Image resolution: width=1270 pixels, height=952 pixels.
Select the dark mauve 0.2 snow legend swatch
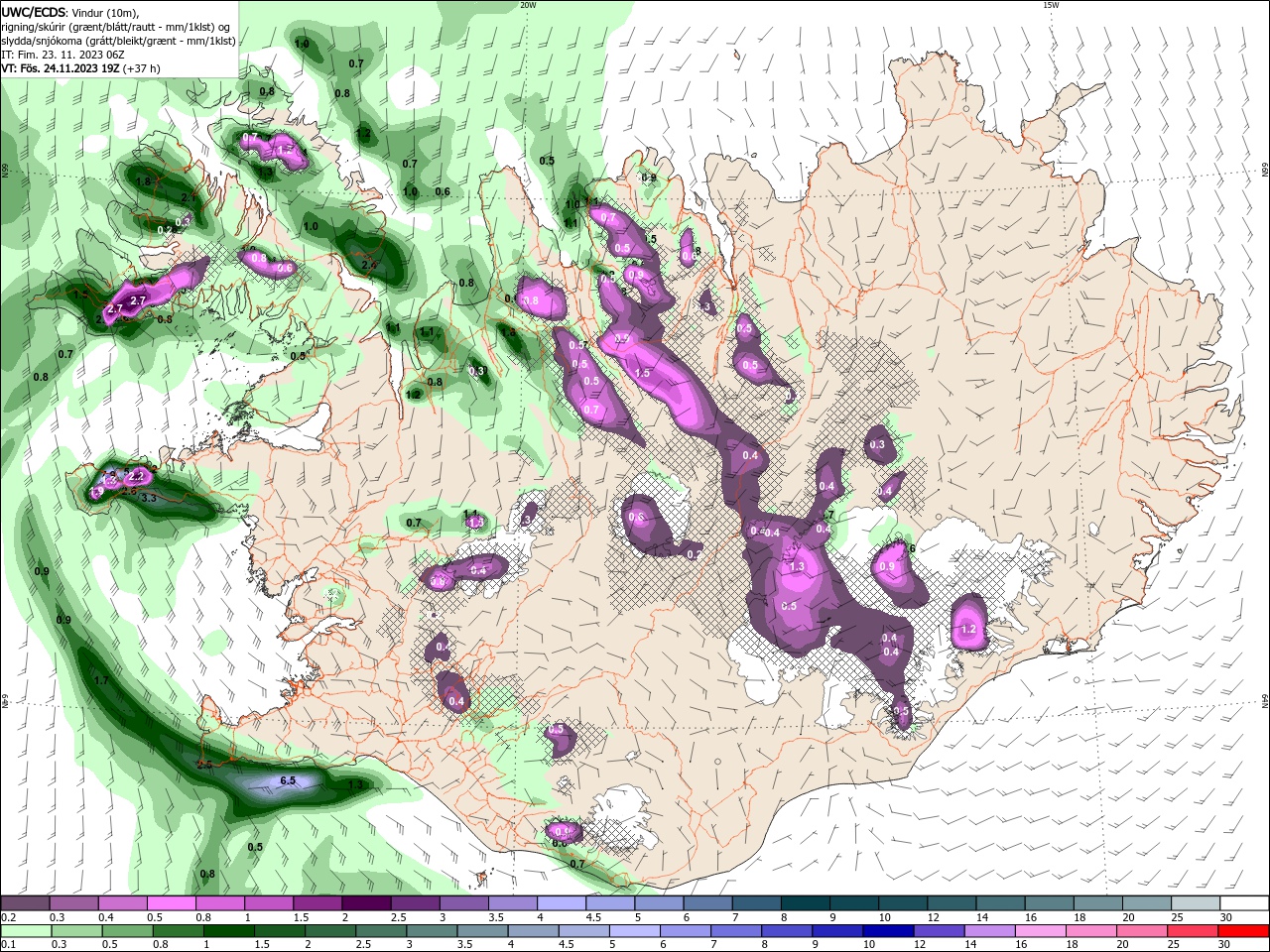(25, 903)
